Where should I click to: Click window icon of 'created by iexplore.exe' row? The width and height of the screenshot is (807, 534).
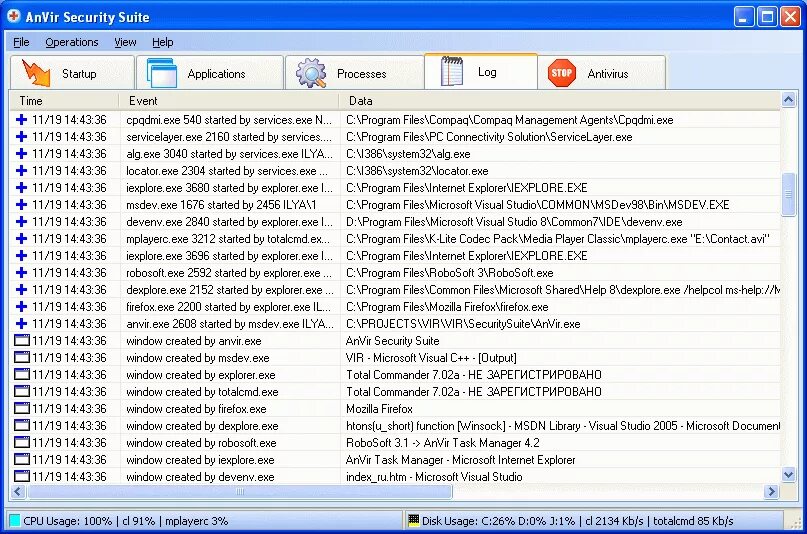tap(22, 459)
